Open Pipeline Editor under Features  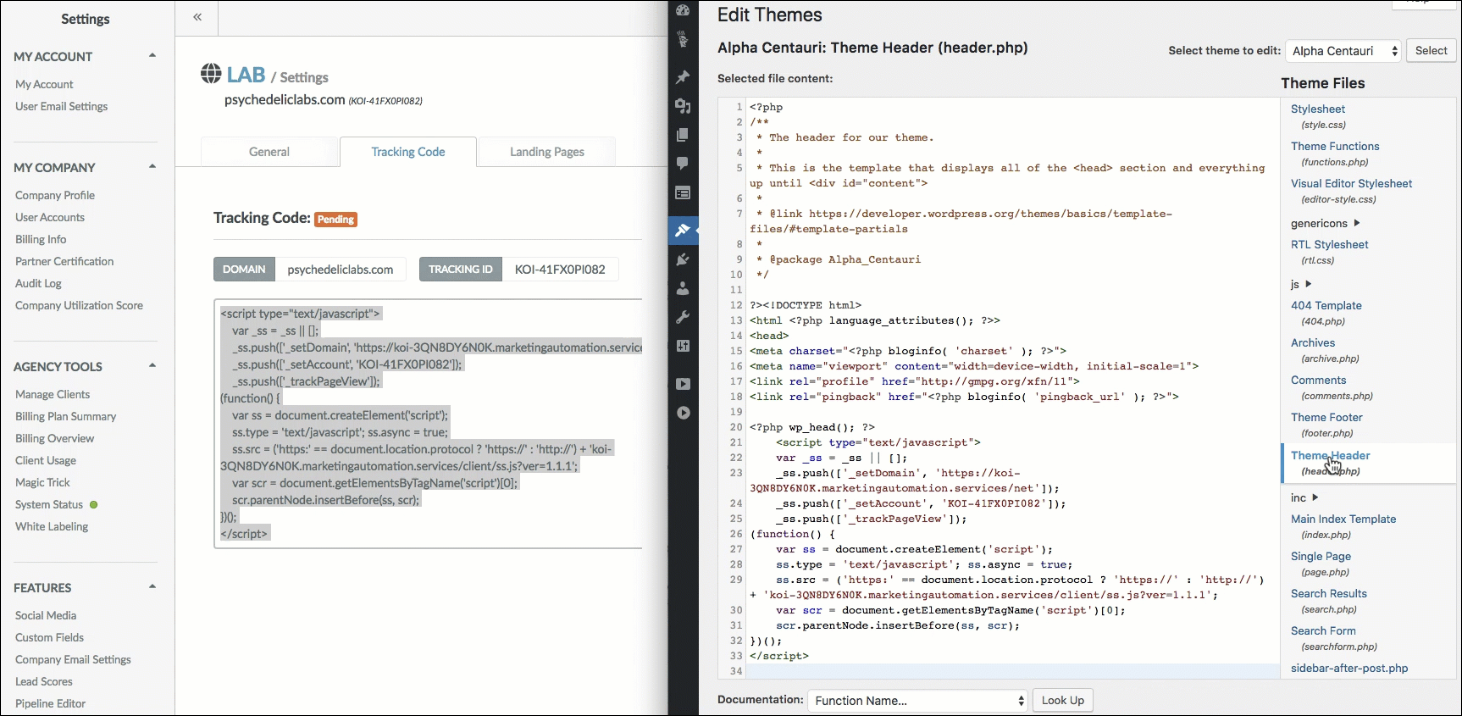pyautogui.click(x=51, y=703)
